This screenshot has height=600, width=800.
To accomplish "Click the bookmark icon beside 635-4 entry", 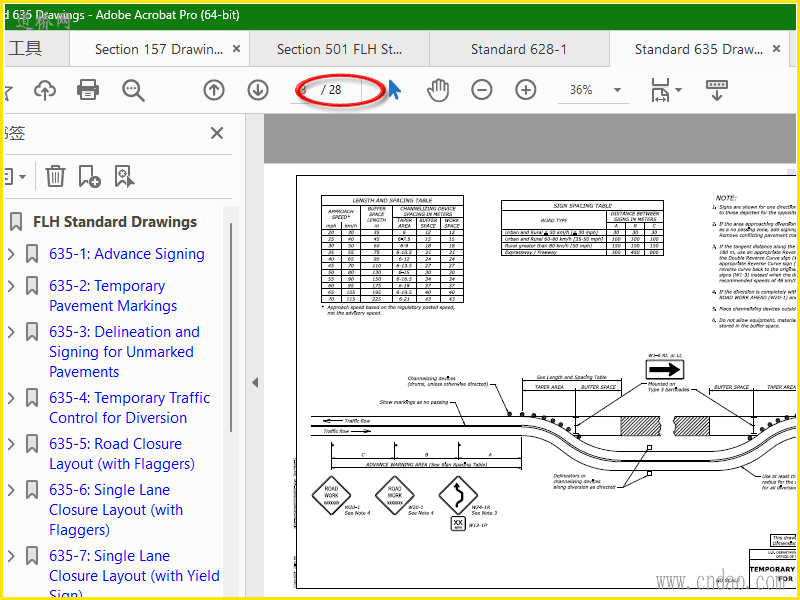I will click(32, 397).
